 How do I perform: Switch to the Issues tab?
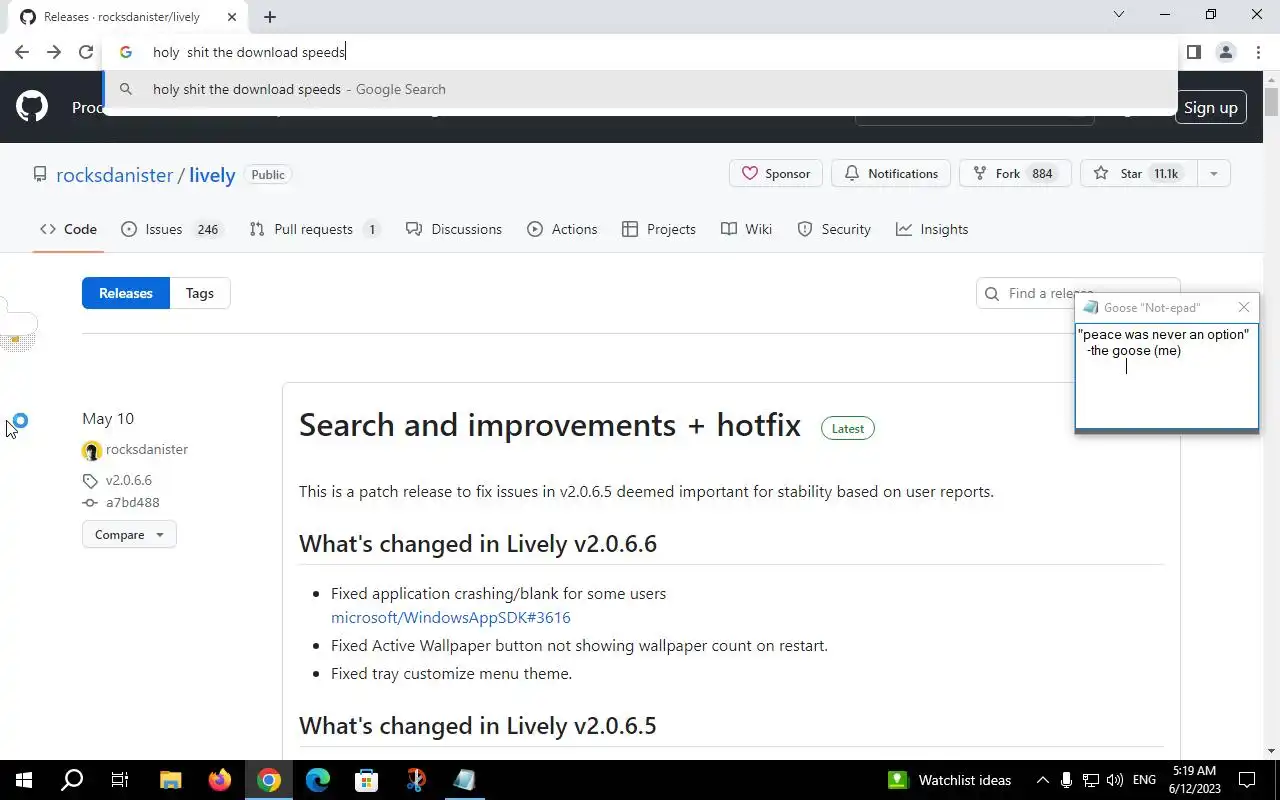click(x=170, y=229)
